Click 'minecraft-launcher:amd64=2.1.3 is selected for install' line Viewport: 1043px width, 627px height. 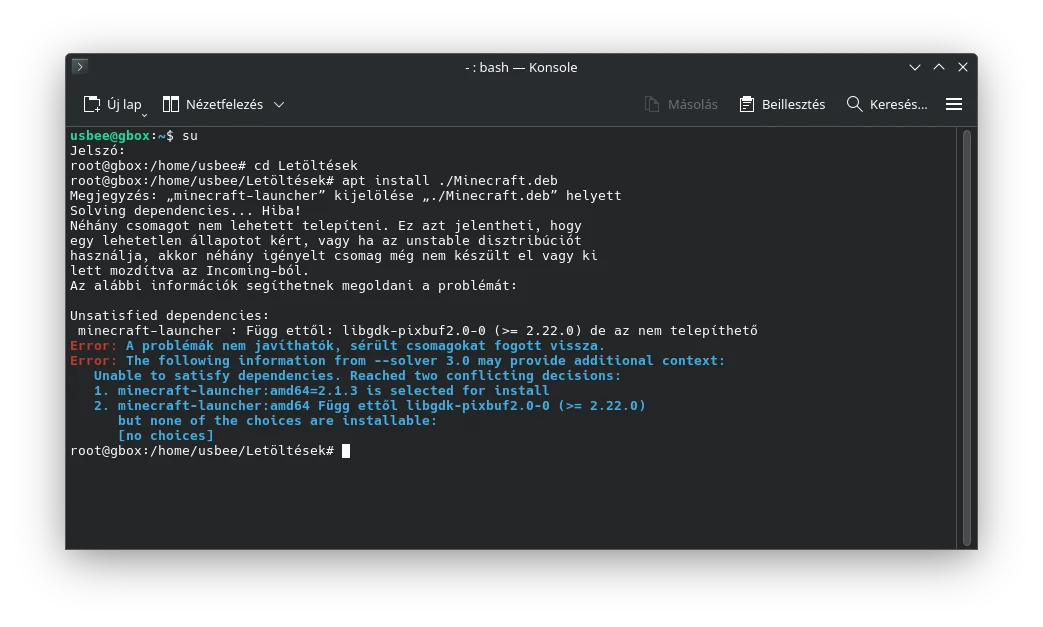tap(333, 391)
